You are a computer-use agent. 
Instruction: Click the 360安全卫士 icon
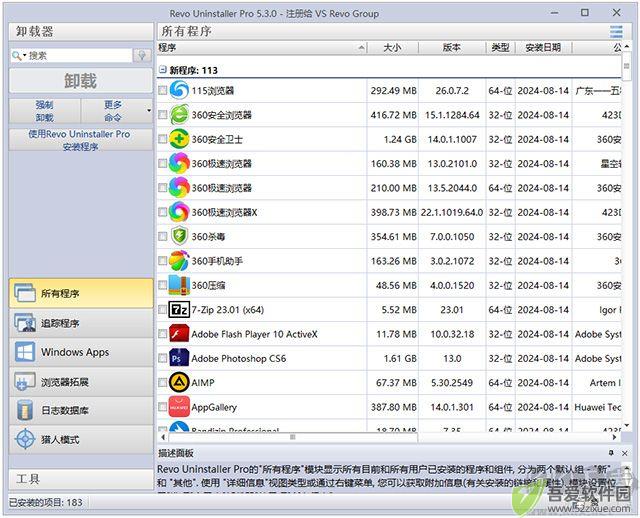(179, 139)
